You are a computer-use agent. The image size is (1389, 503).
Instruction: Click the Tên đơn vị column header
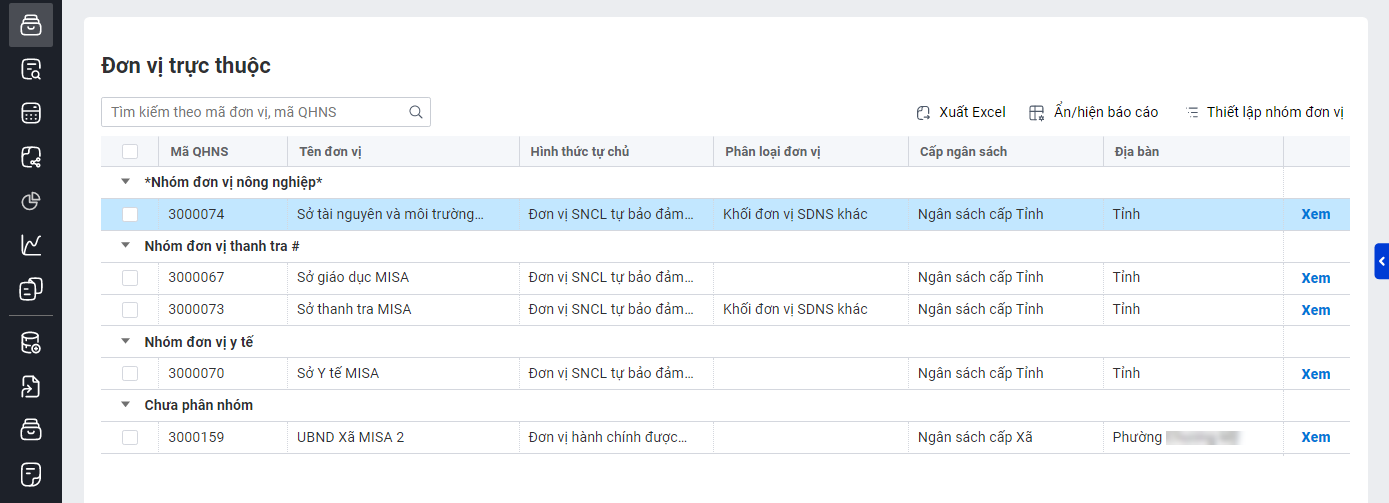(329, 152)
